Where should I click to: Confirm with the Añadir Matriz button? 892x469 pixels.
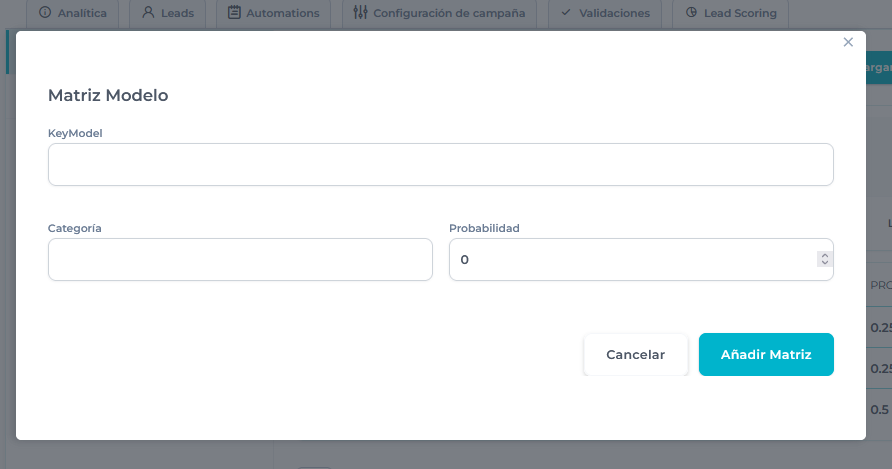[766, 354]
